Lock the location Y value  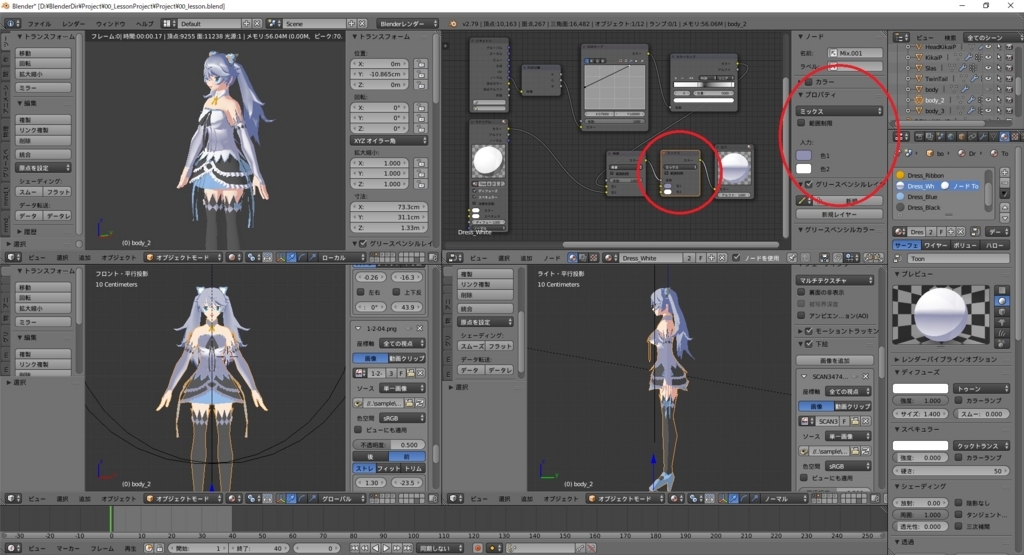pyautogui.click(x=421, y=74)
